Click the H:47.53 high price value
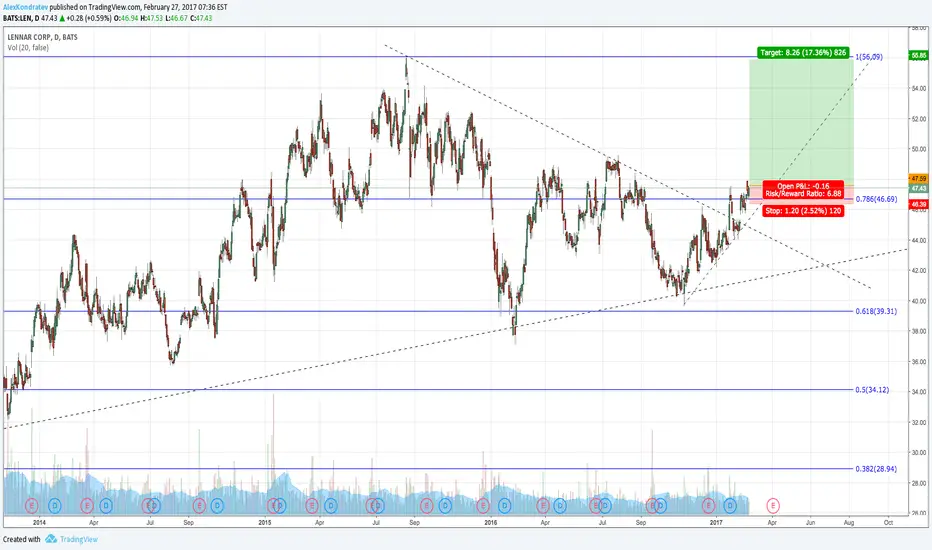The width and height of the screenshot is (932, 550). [152, 18]
